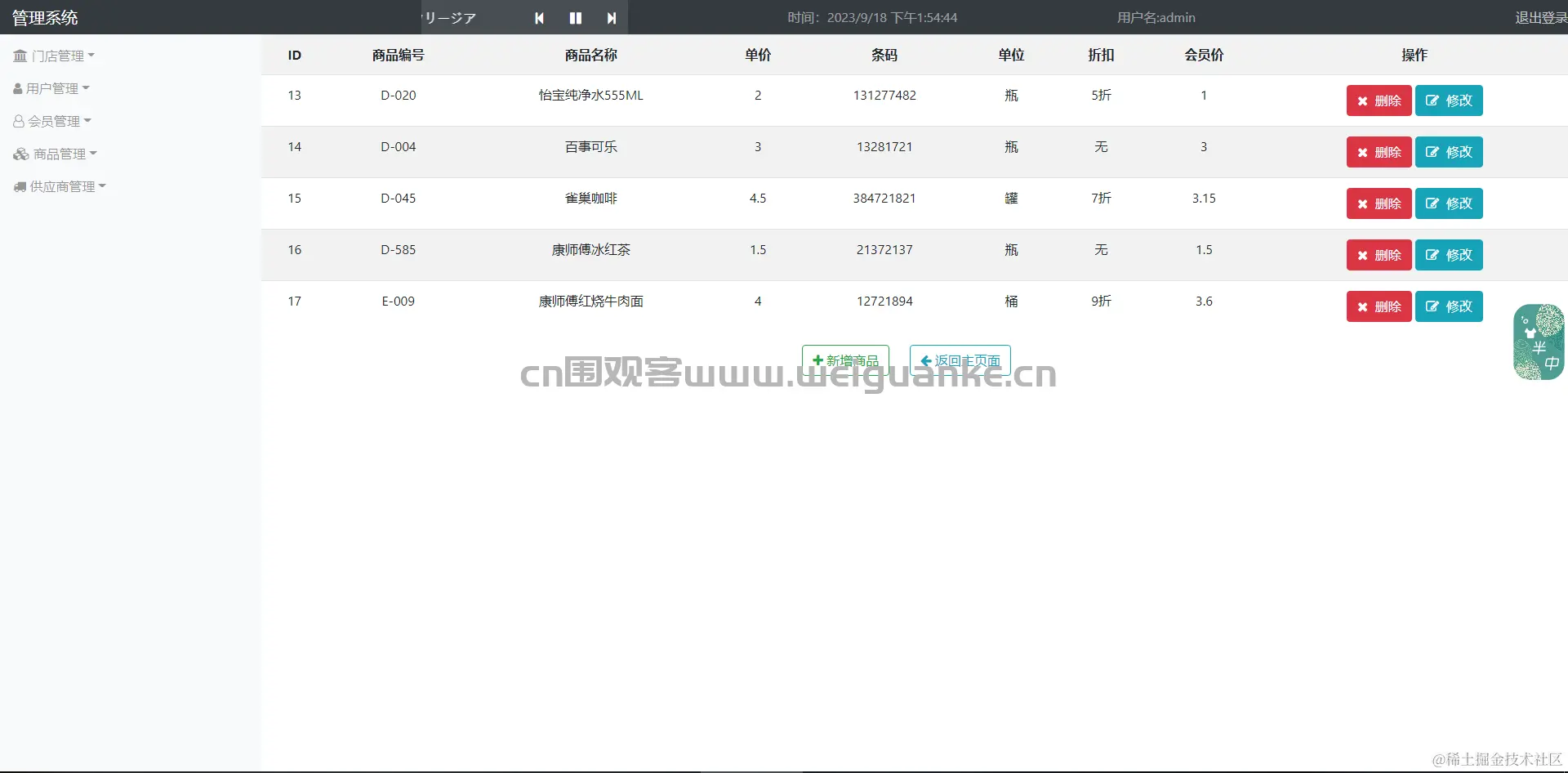1568x773 pixels.
Task: Click the 用户名:admin label
Action: click(1156, 17)
